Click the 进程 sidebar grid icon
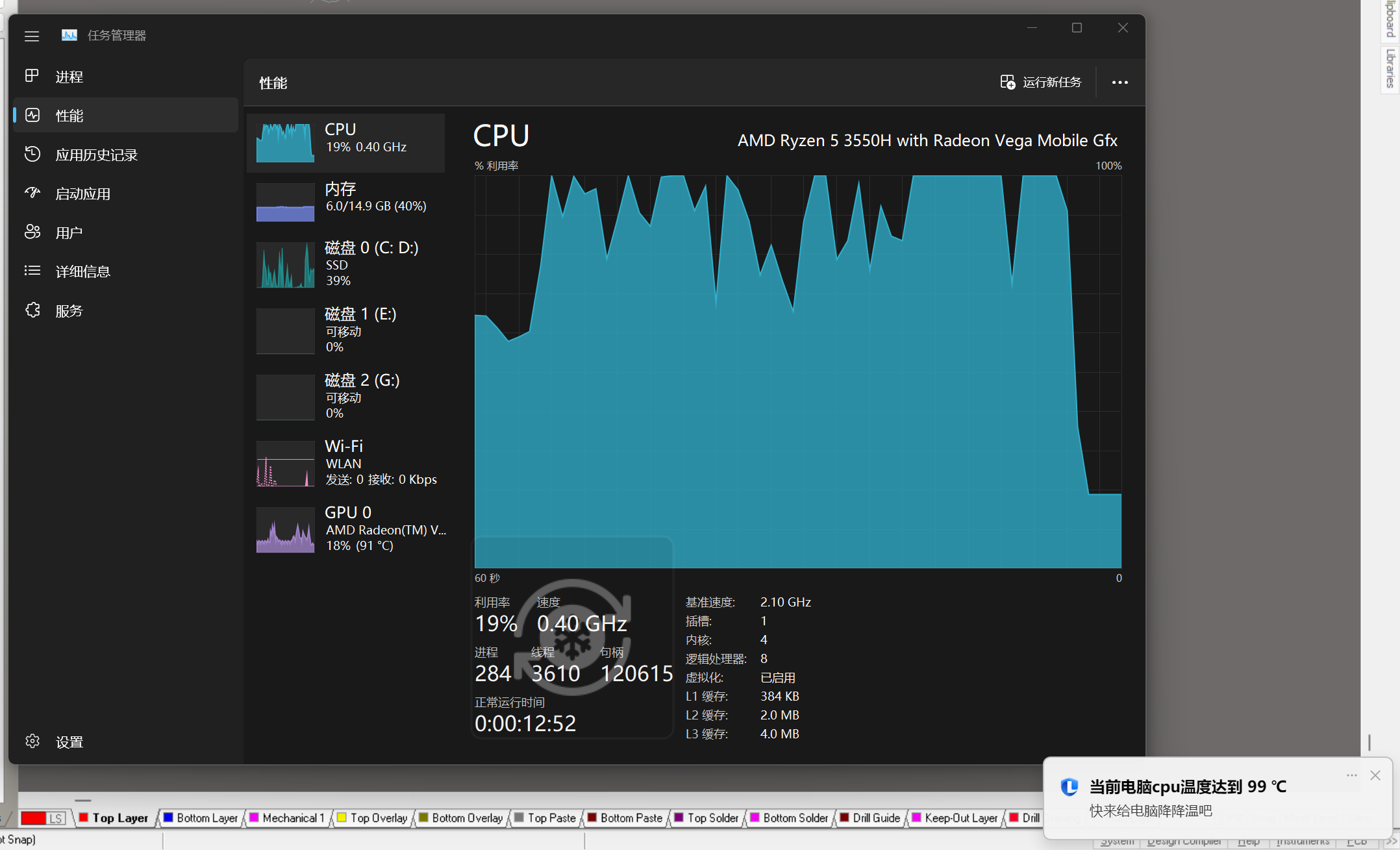Image resolution: width=1400 pixels, height=850 pixels. (x=32, y=76)
